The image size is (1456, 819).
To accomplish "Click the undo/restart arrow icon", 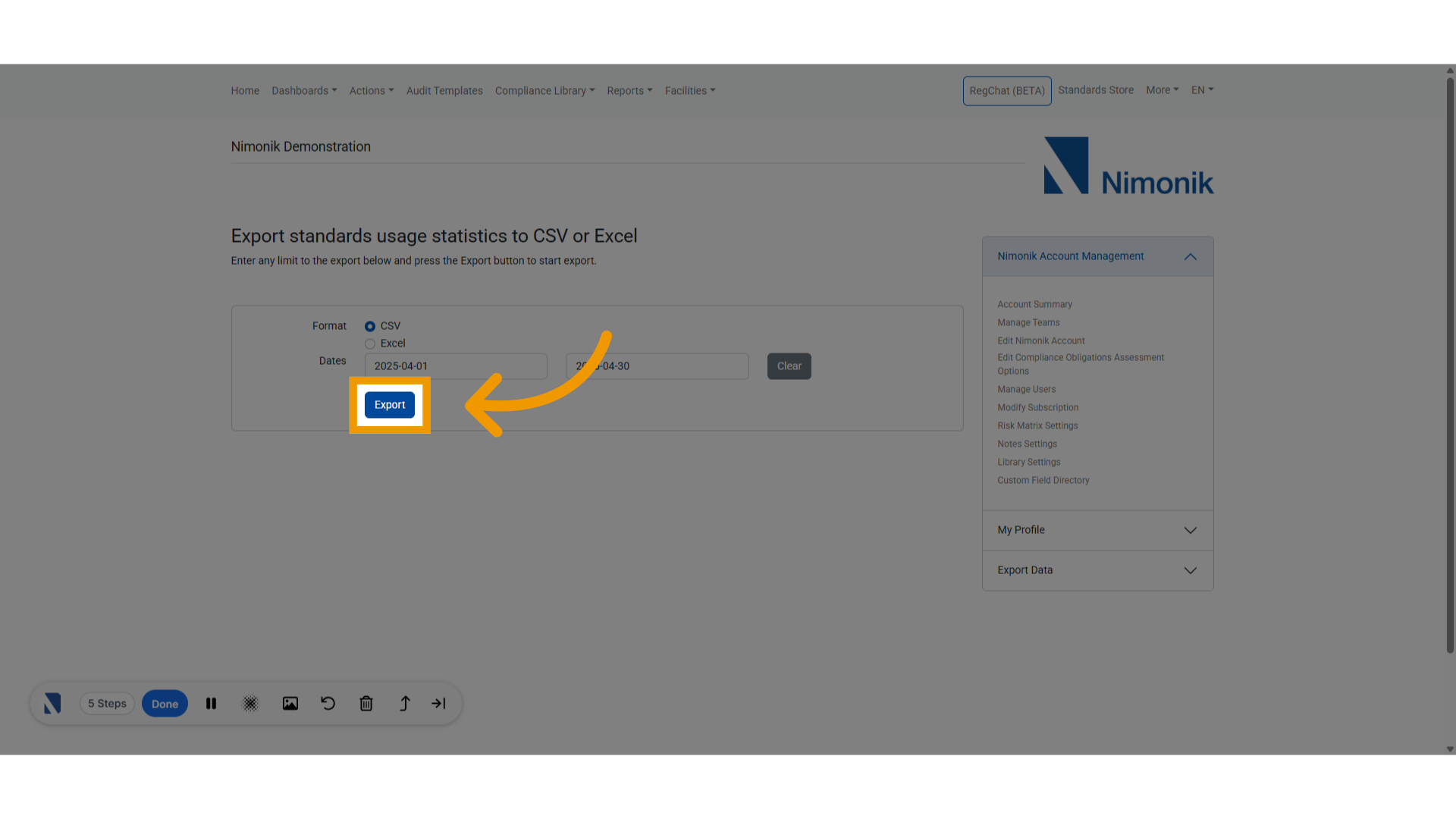I will [x=328, y=704].
